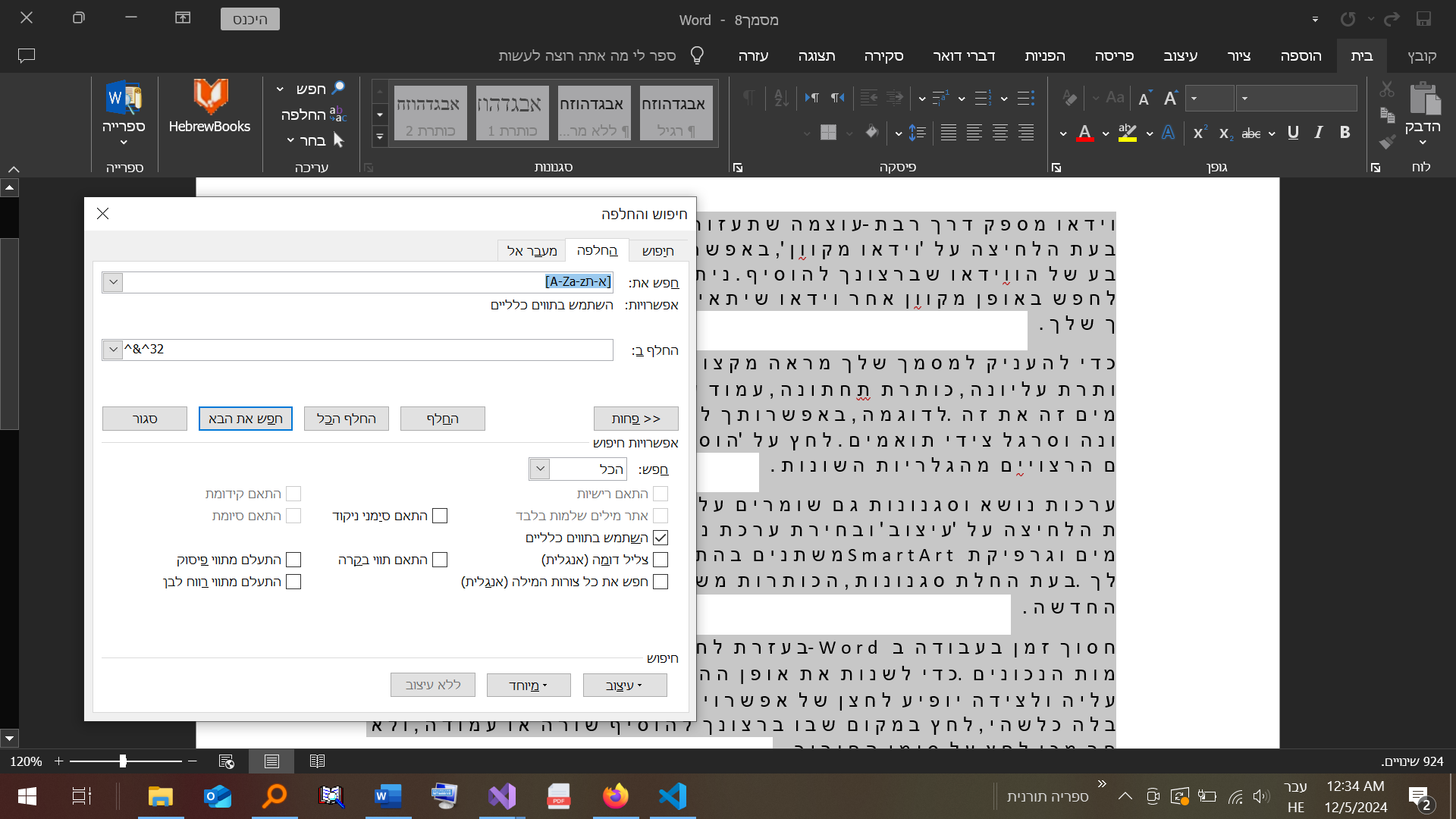Switch to the Find tab in dialog

coord(657,251)
